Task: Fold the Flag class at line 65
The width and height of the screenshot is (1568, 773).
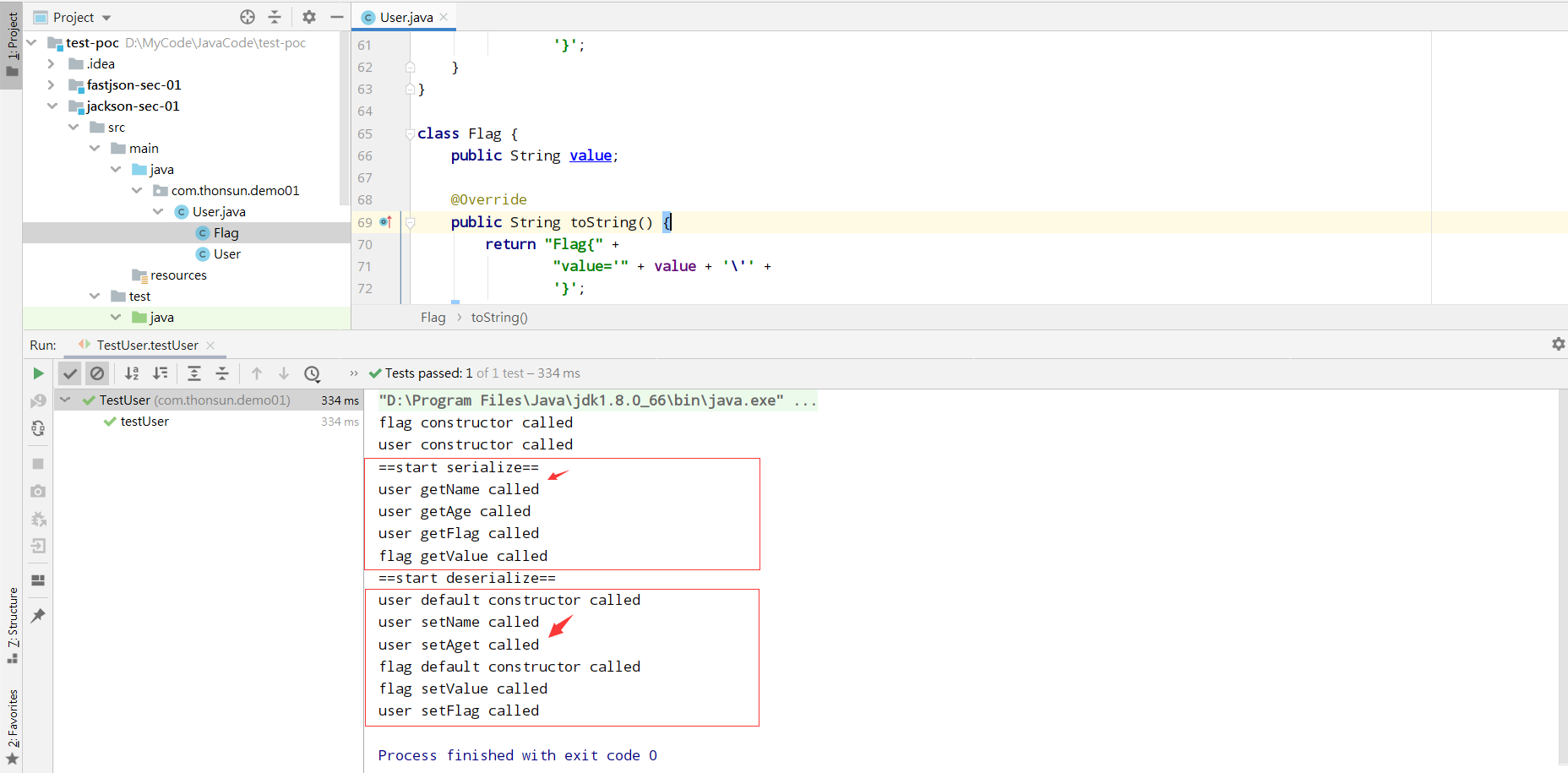Action: click(410, 133)
